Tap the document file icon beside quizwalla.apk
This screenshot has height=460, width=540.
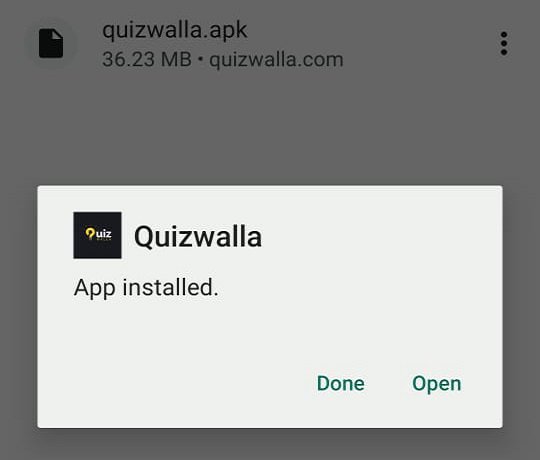51,43
